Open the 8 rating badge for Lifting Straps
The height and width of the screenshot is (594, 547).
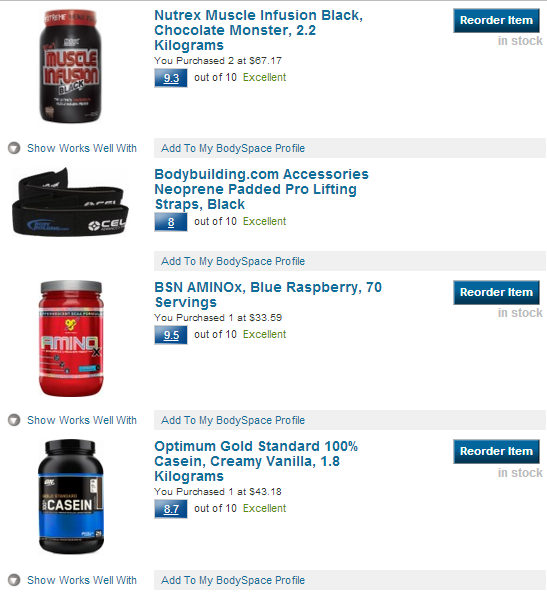coord(171,222)
